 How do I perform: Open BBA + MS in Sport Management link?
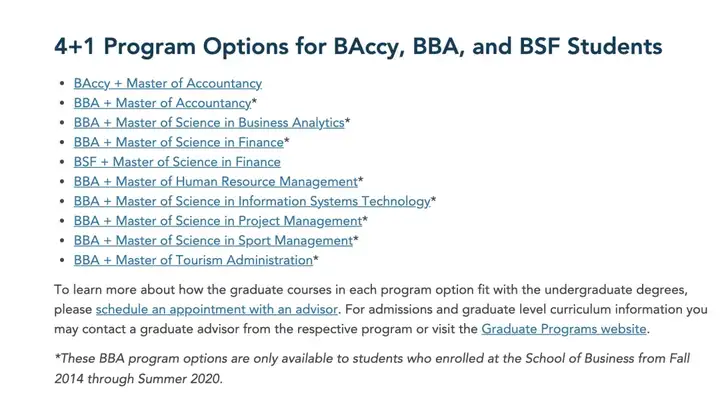click(214, 241)
